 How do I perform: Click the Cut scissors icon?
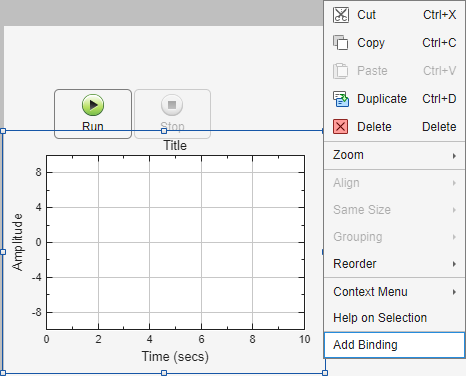point(341,15)
